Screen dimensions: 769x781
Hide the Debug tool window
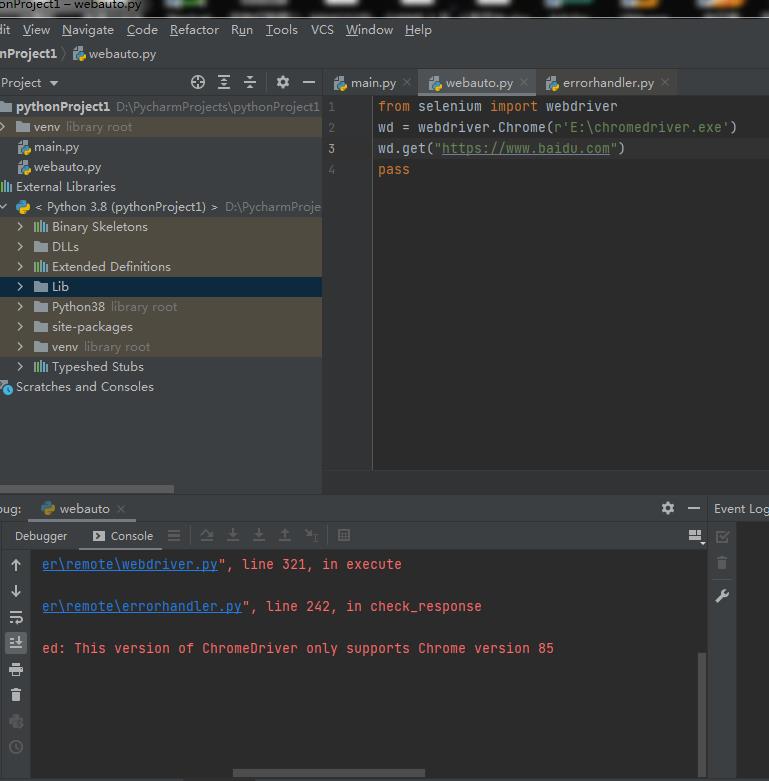694,508
